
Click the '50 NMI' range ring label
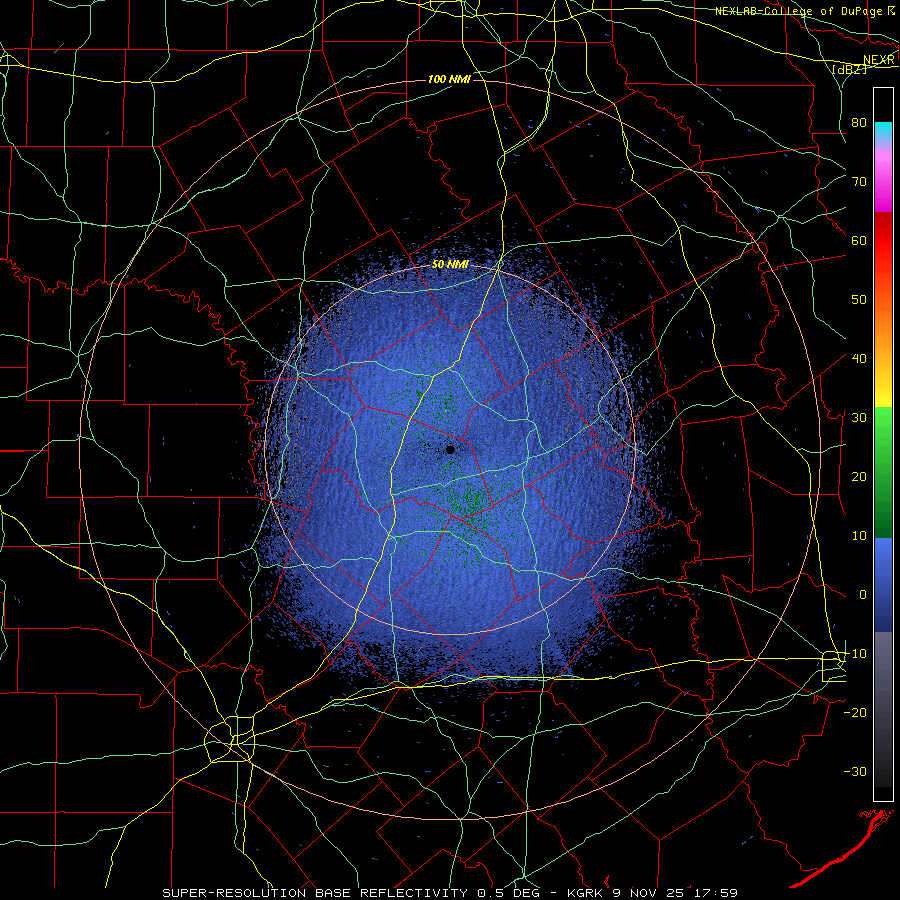[x=450, y=265]
